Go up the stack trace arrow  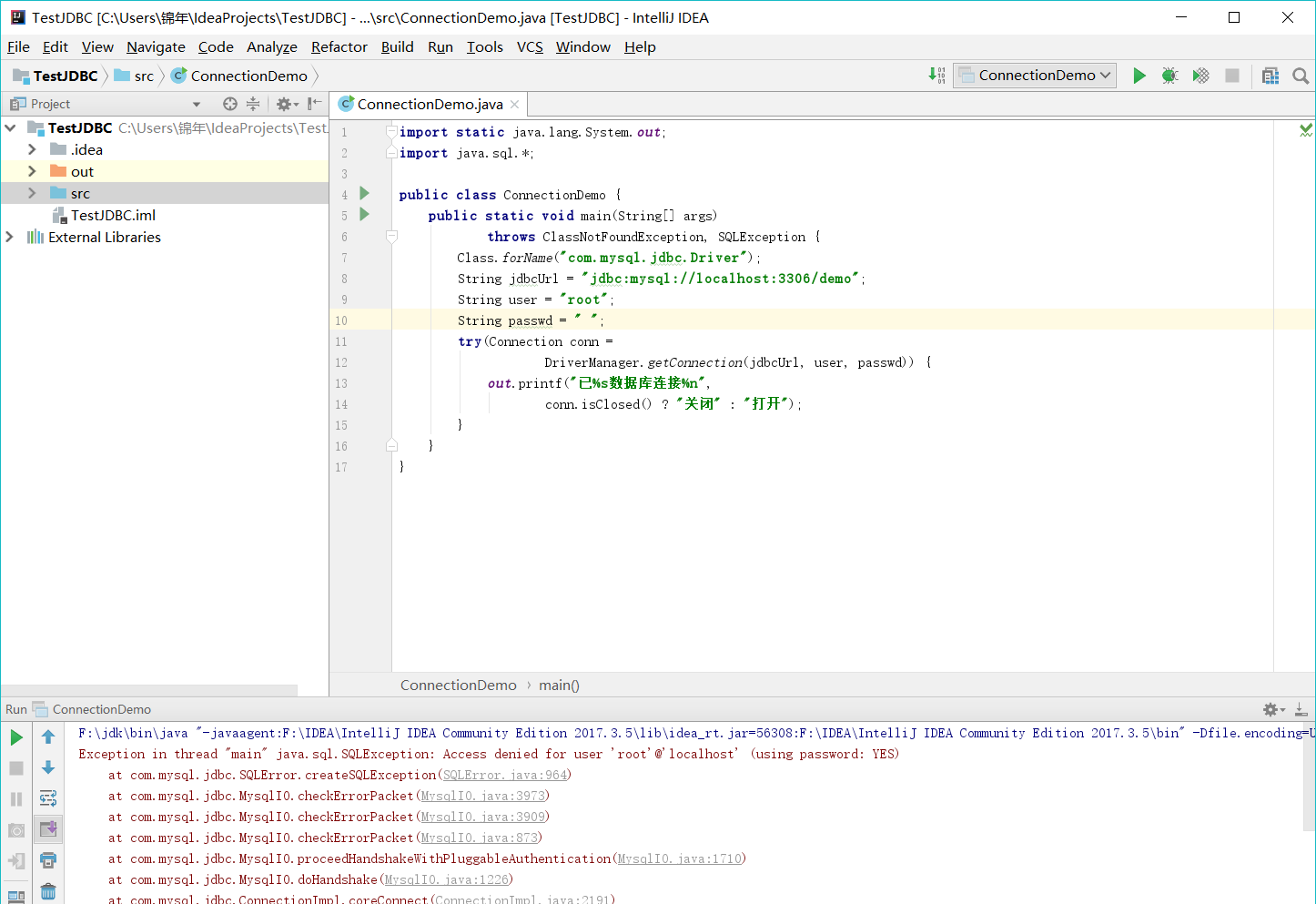[48, 736]
